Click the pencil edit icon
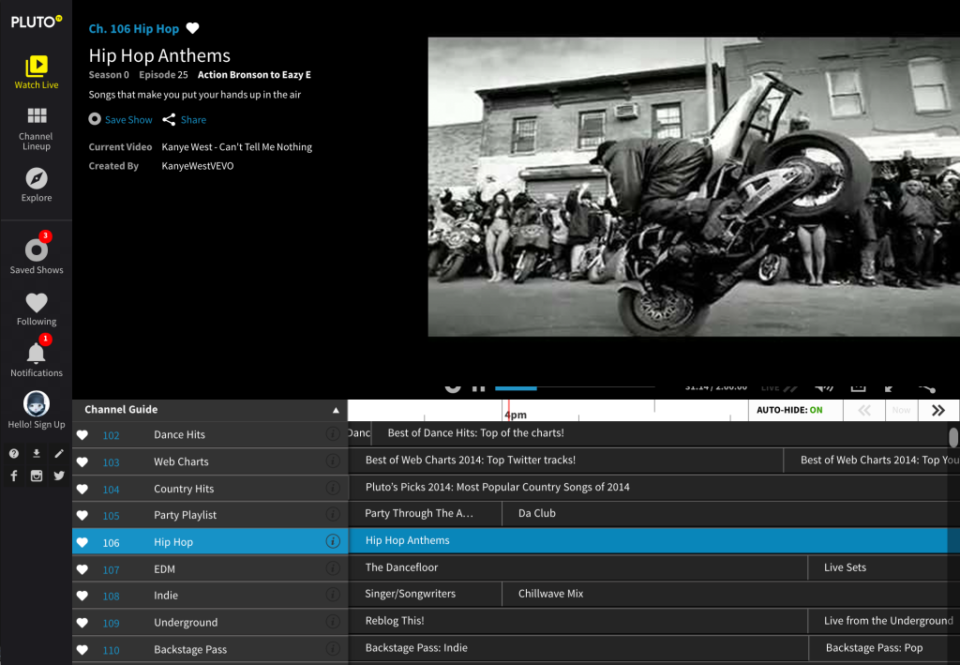 coord(59,453)
